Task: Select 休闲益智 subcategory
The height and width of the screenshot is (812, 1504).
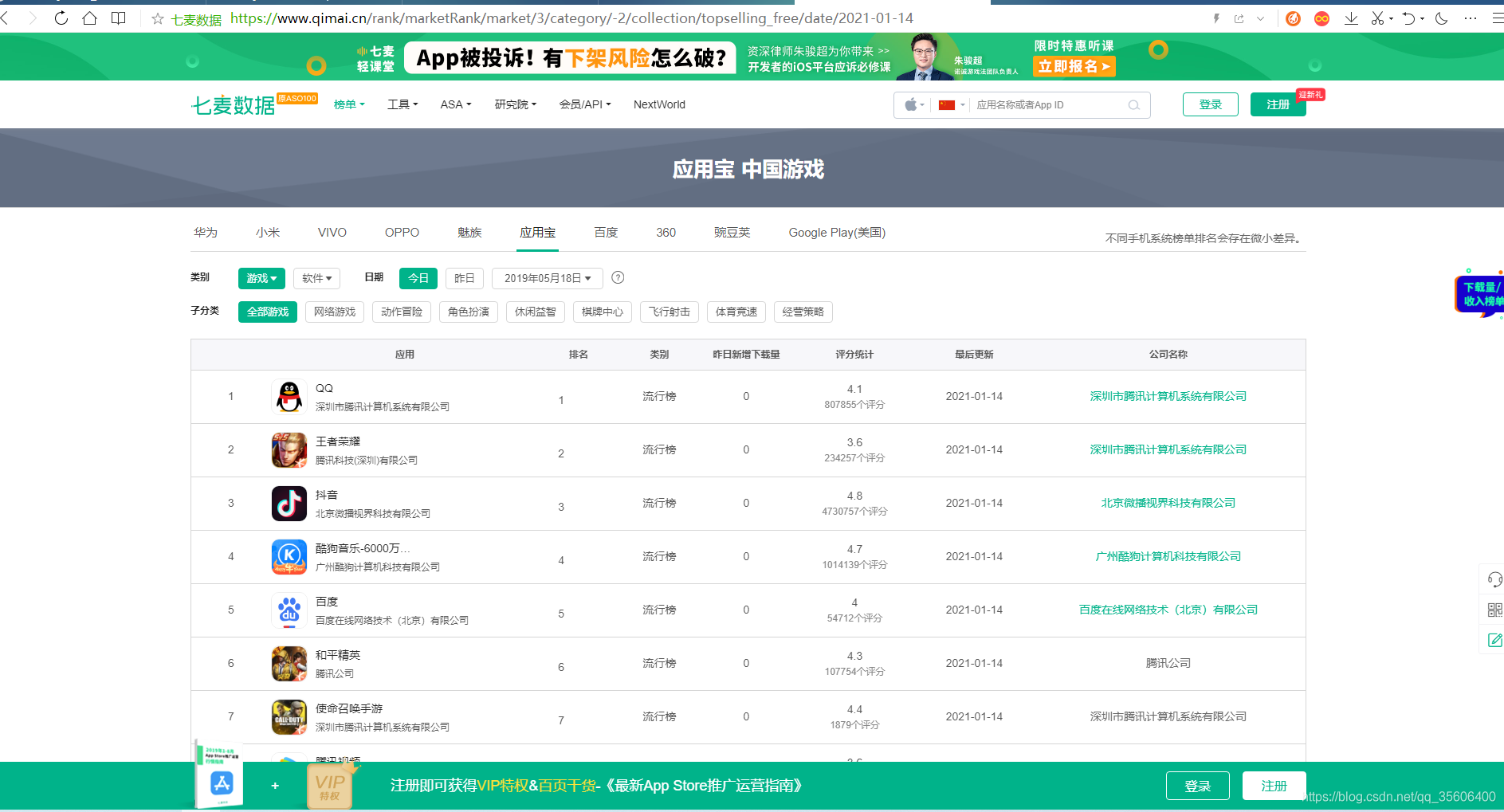Action: [x=536, y=312]
